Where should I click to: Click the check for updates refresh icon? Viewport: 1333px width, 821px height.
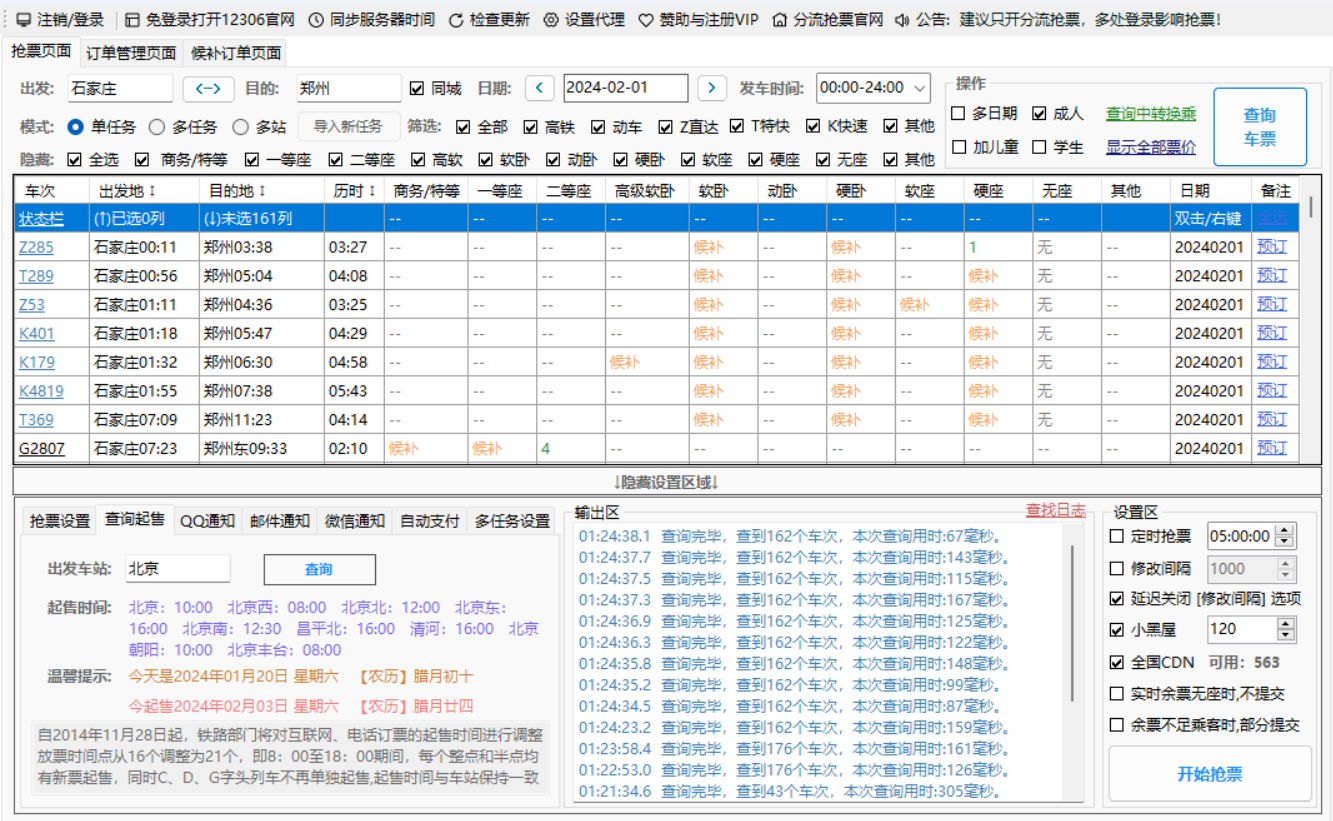coord(455,17)
